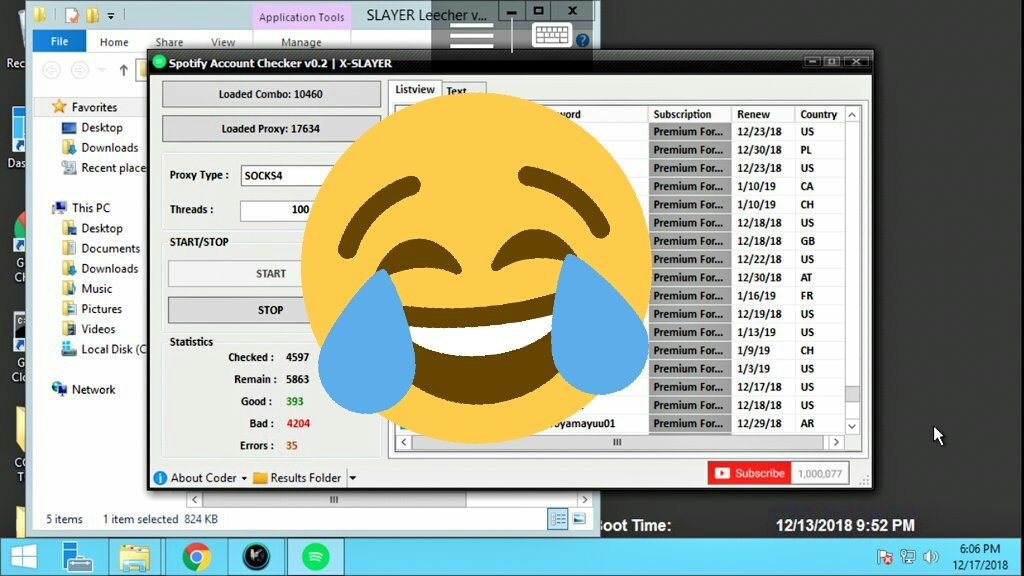
Task: Open the About Coder dropdown arrow
Action: pos(244,479)
